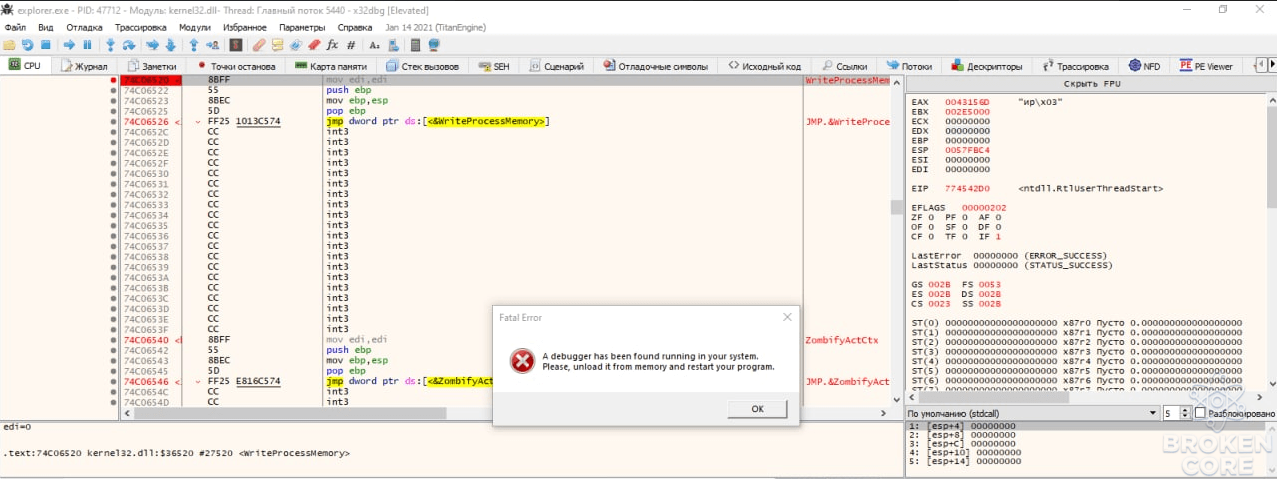Click the Restart program toolbar icon
This screenshot has width=1277, height=479.
click(x=27, y=45)
